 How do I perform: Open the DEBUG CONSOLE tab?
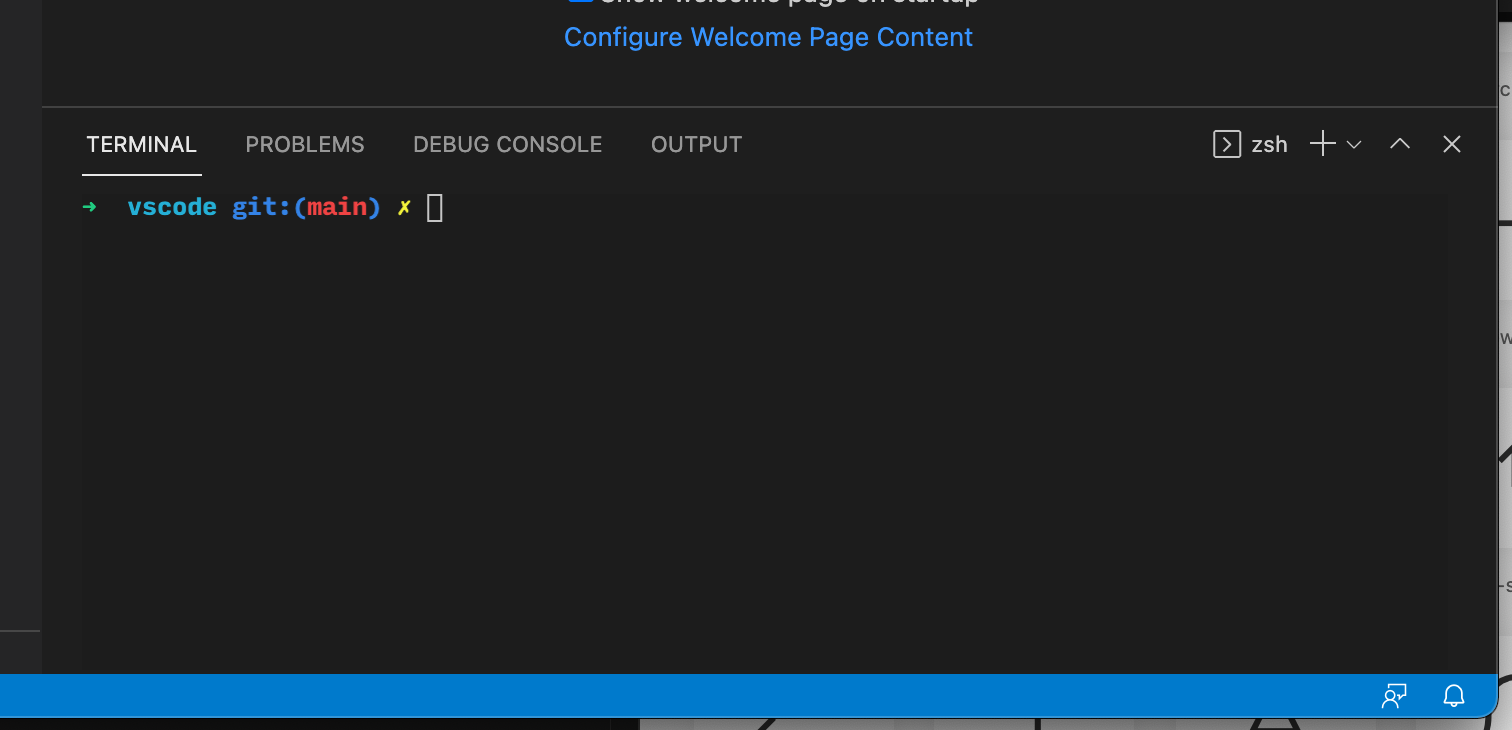click(x=507, y=144)
